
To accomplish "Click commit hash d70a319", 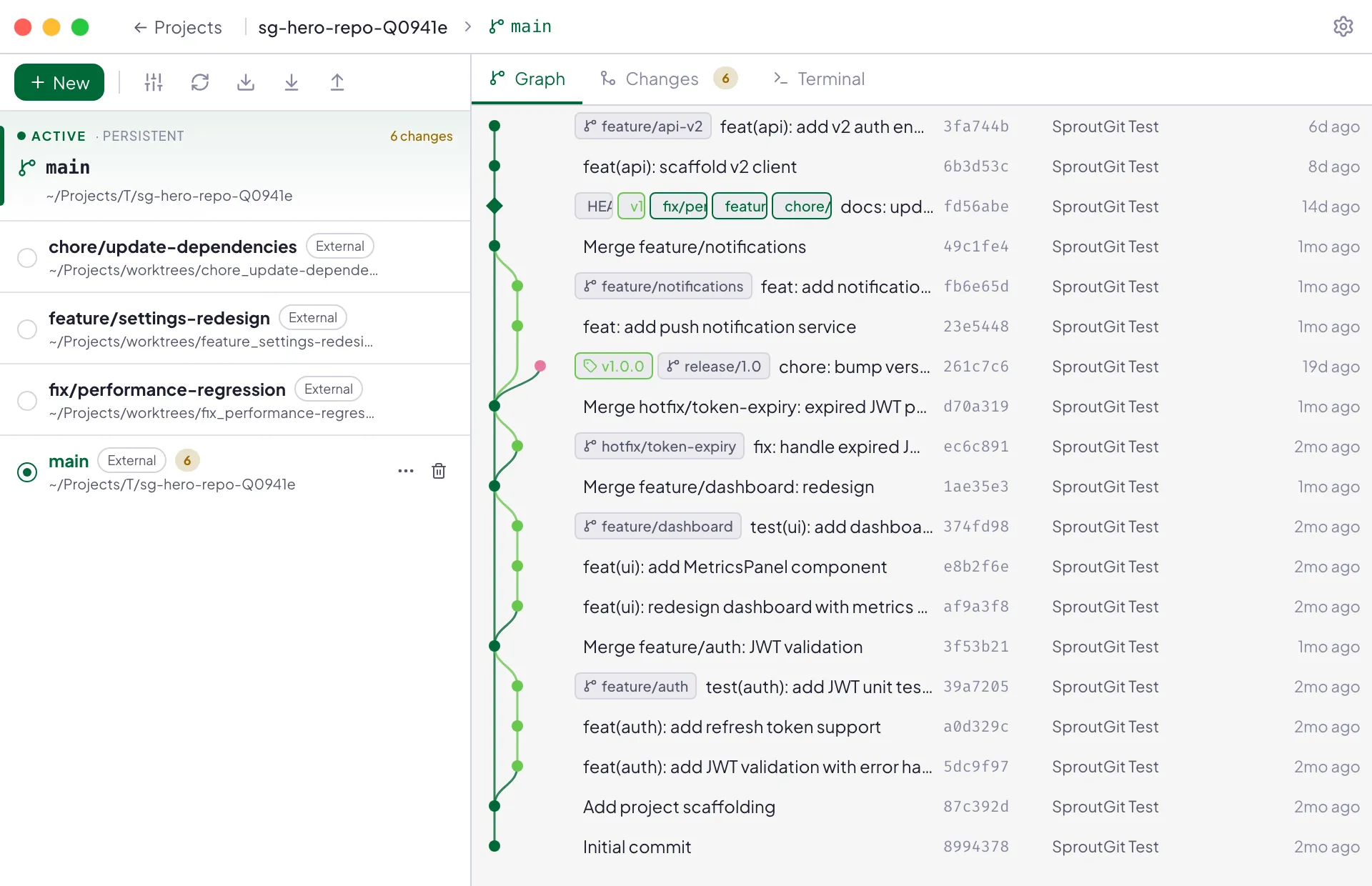I will (976, 407).
